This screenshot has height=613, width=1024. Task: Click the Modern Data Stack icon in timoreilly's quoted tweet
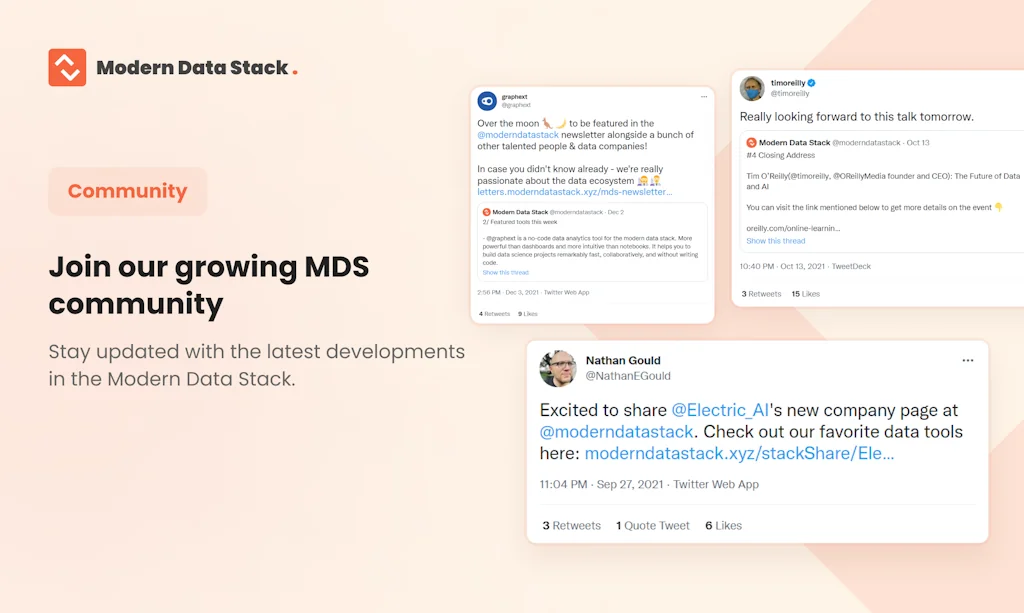751,142
